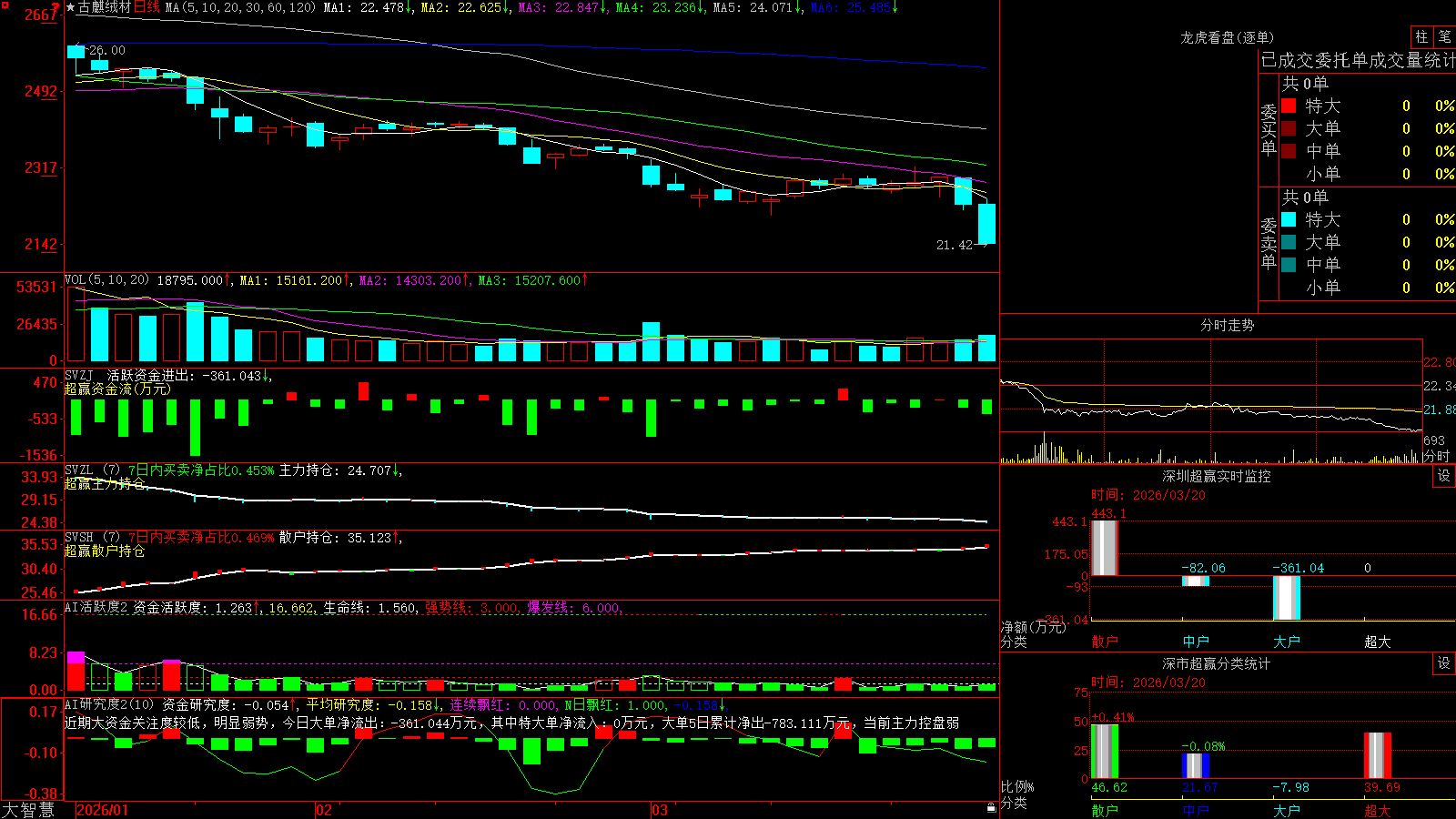The width and height of the screenshot is (1456, 819).
Task: Click the yellow MA2: 22.625 value
Action: tap(460, 7)
